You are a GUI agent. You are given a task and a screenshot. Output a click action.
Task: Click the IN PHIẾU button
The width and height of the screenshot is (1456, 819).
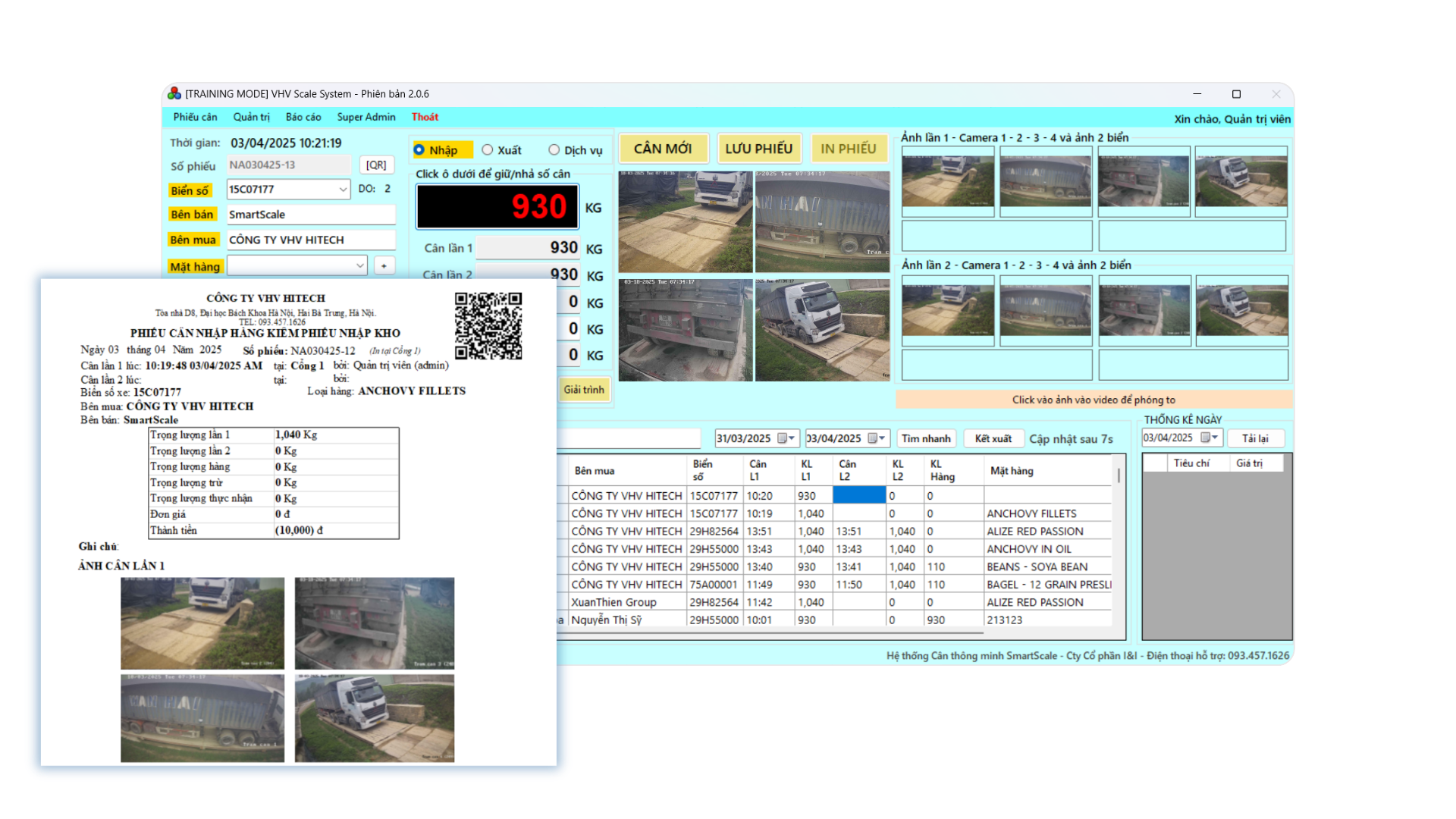tap(848, 149)
